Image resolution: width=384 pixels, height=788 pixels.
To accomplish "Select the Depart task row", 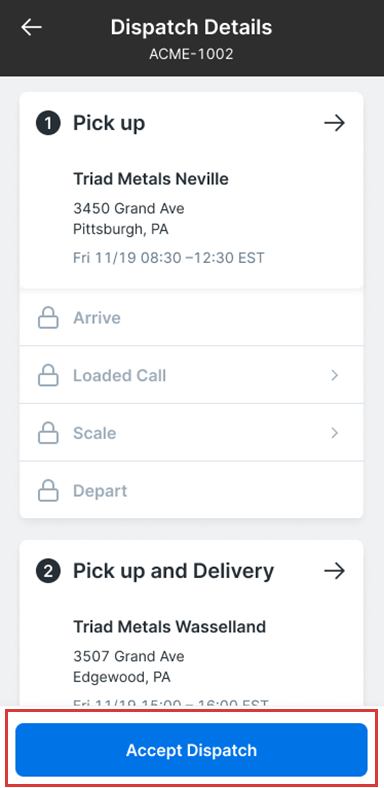I will click(x=191, y=490).
